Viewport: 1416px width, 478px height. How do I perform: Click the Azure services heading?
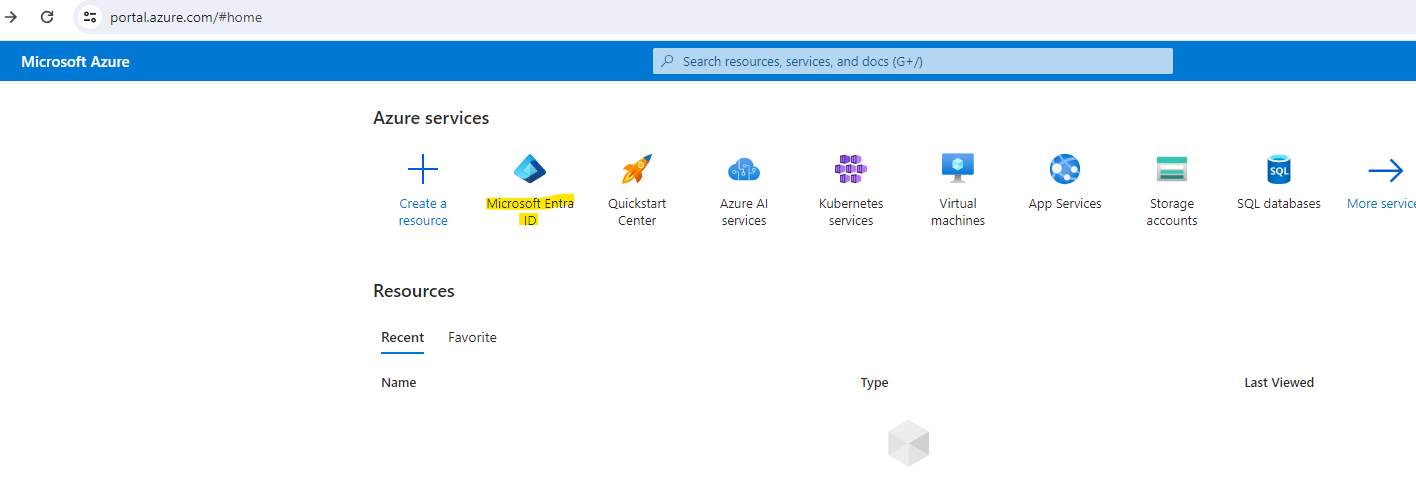(431, 118)
